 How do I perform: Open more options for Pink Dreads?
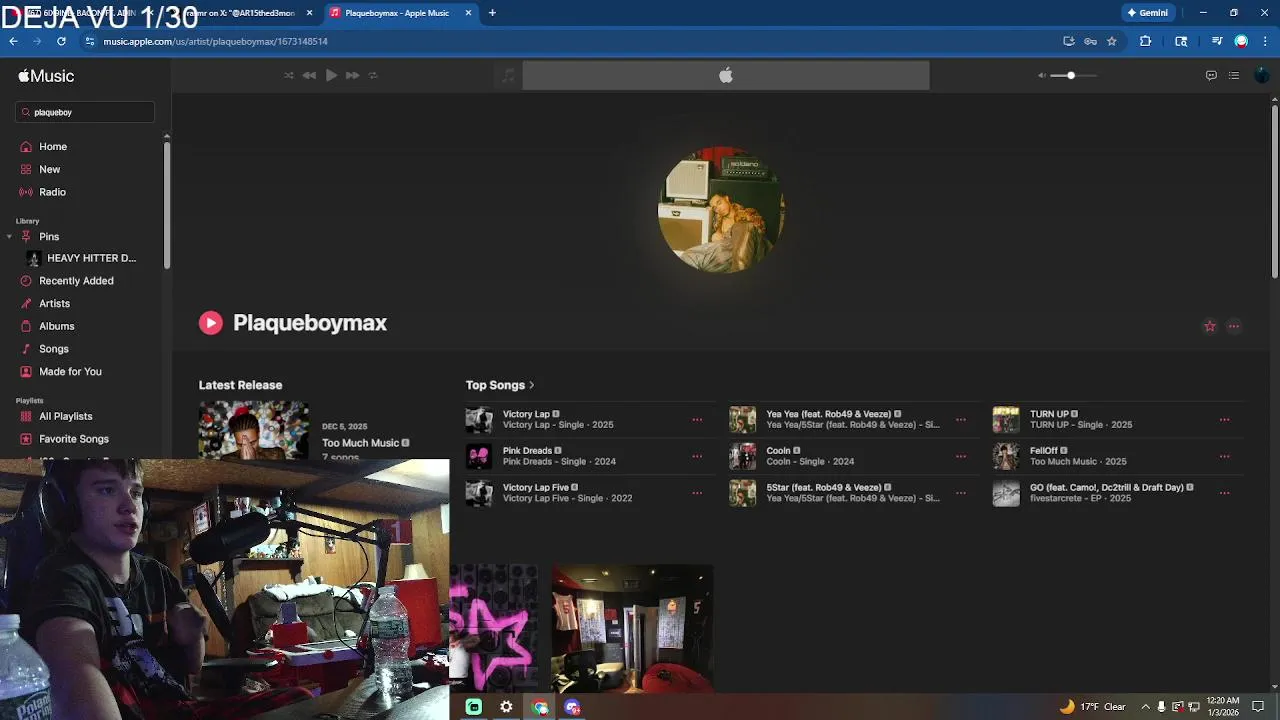(x=697, y=456)
